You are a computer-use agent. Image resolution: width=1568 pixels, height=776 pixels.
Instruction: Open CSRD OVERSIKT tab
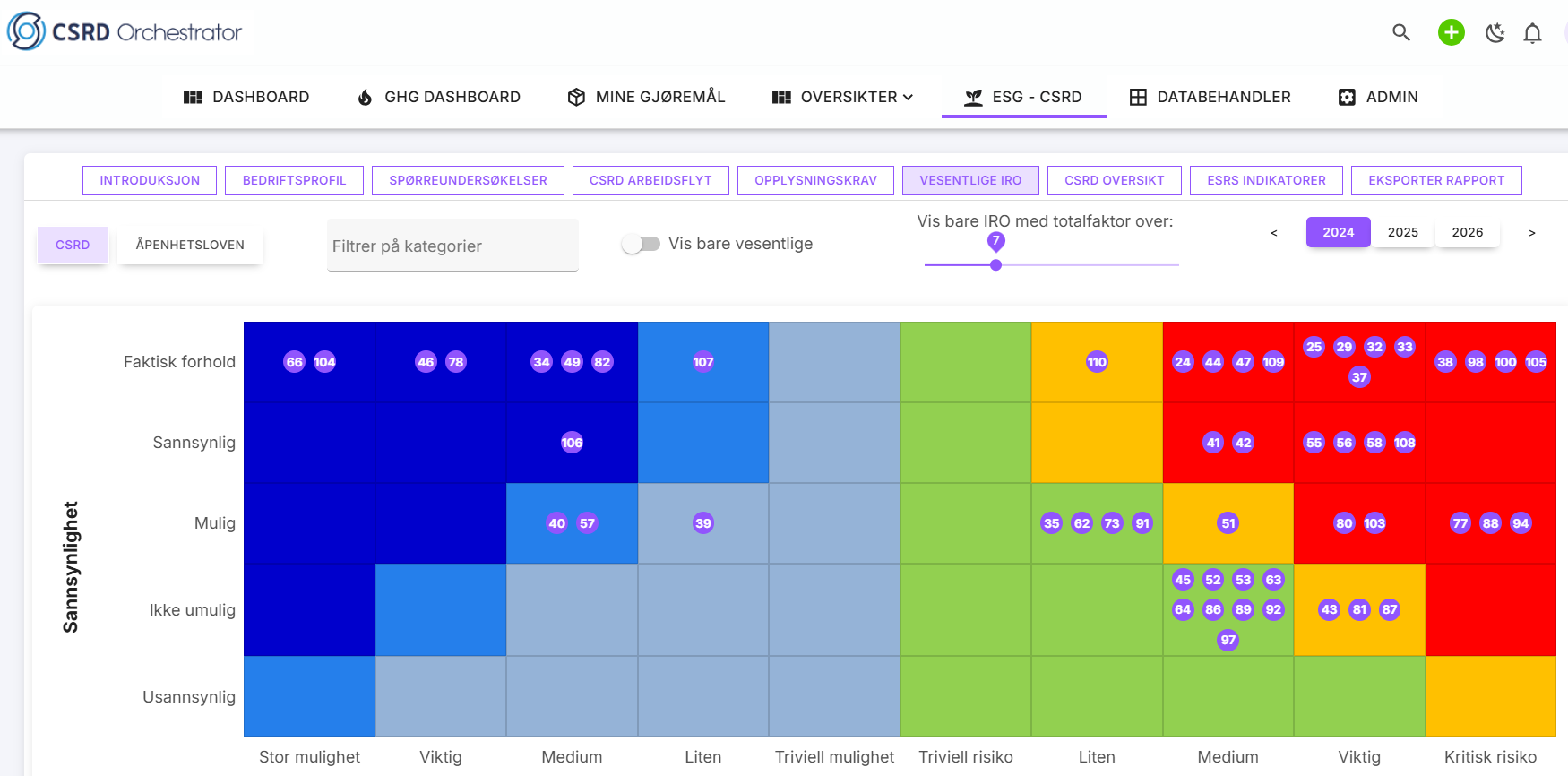tap(1115, 180)
